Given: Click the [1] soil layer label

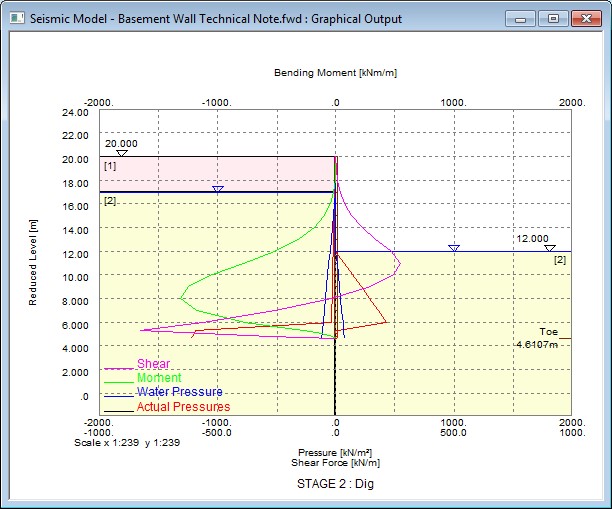Looking at the screenshot, I should pyautogui.click(x=110, y=166).
